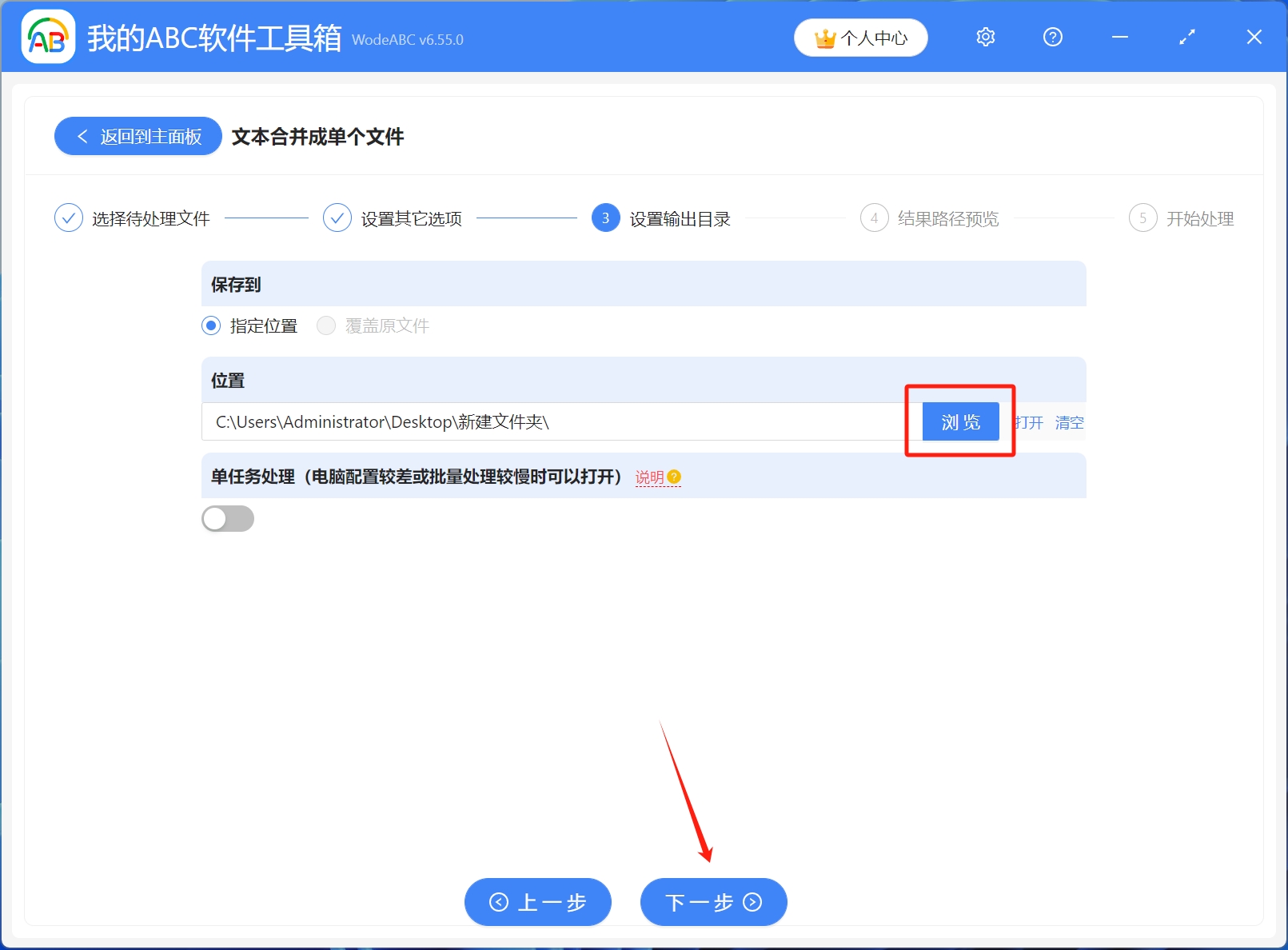Click the step 3 circle for 设置输出目录

pyautogui.click(x=605, y=218)
